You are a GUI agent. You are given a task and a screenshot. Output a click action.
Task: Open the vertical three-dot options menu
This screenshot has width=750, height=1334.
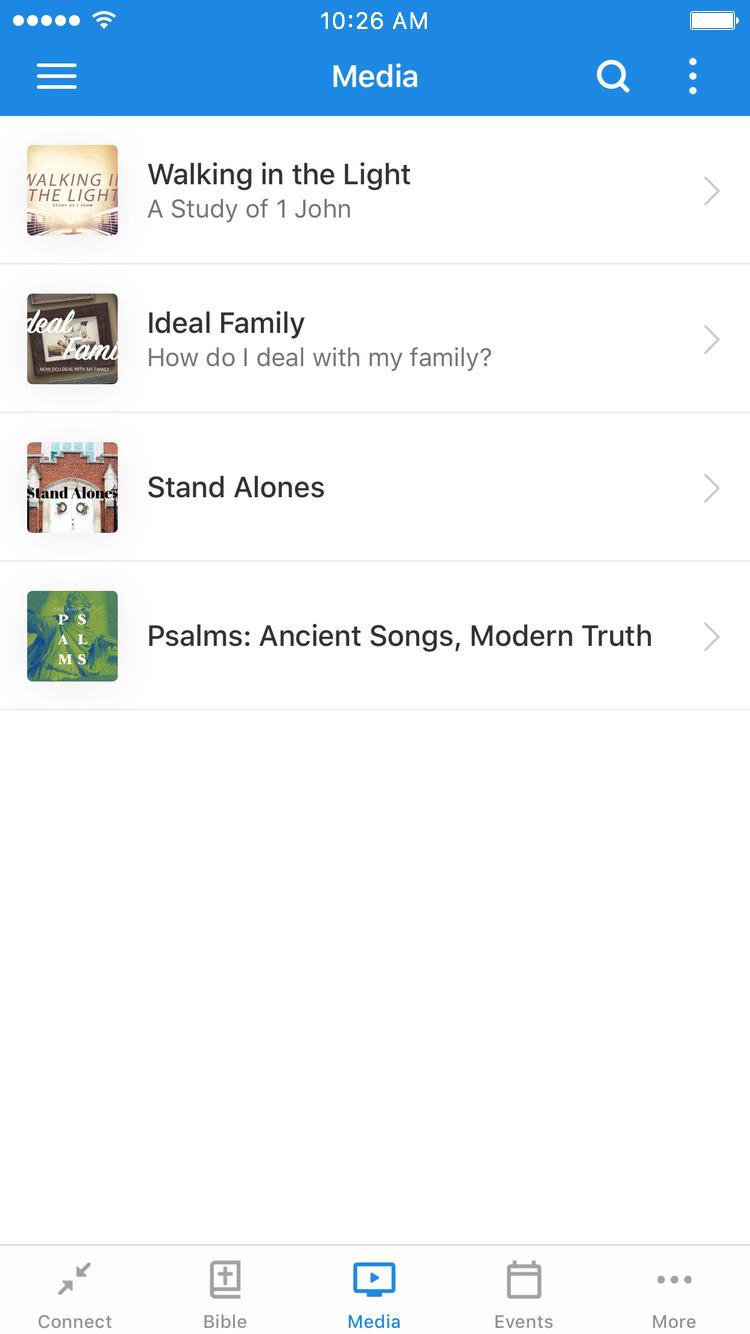click(x=692, y=76)
